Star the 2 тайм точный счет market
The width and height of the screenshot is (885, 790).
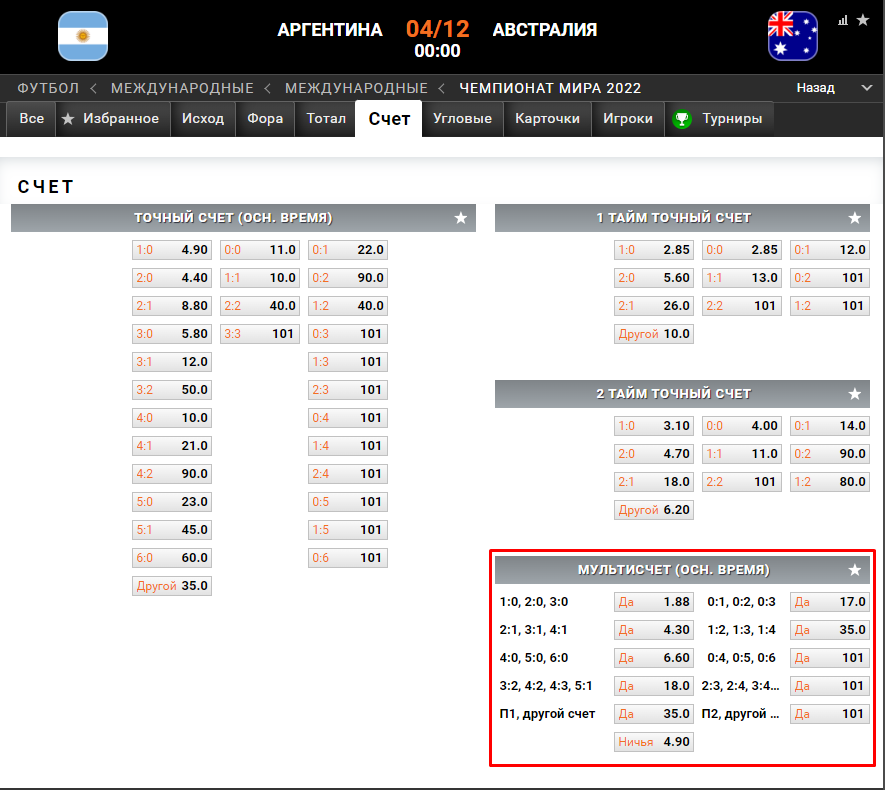click(854, 394)
